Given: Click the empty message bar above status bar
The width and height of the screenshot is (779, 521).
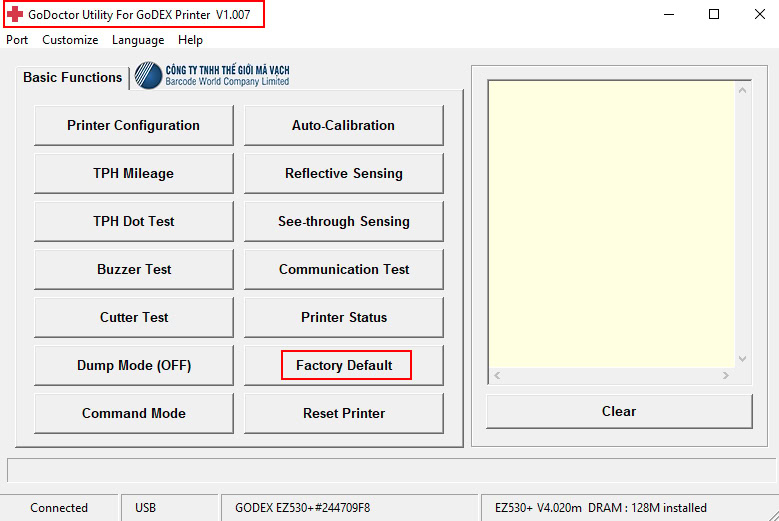Looking at the screenshot, I should pos(391,470).
